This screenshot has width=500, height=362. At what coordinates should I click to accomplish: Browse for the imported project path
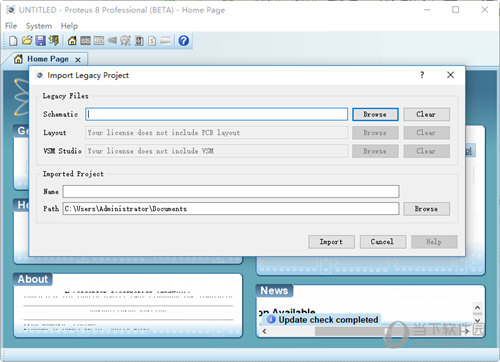[x=426, y=209]
